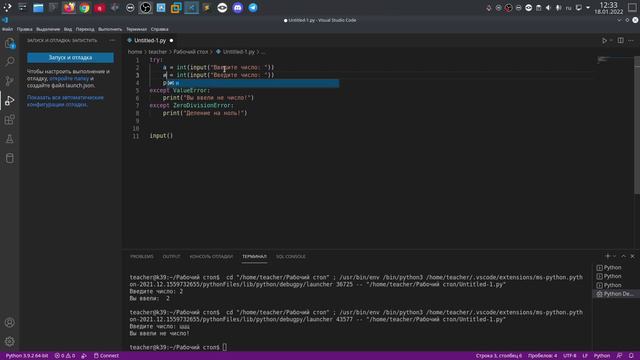Image resolution: width=640 pixels, height=360 pixels.
Task: Open the clock and date widget
Action: pyautogui.click(x=608, y=8)
